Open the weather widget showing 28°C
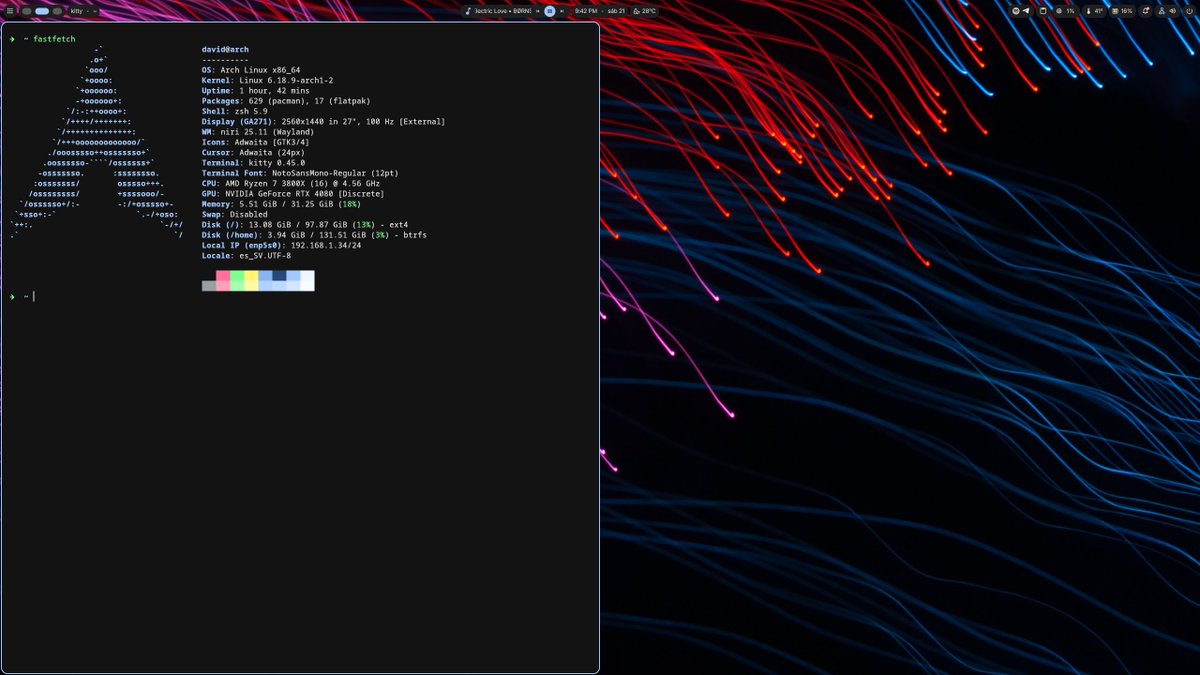 tap(644, 11)
